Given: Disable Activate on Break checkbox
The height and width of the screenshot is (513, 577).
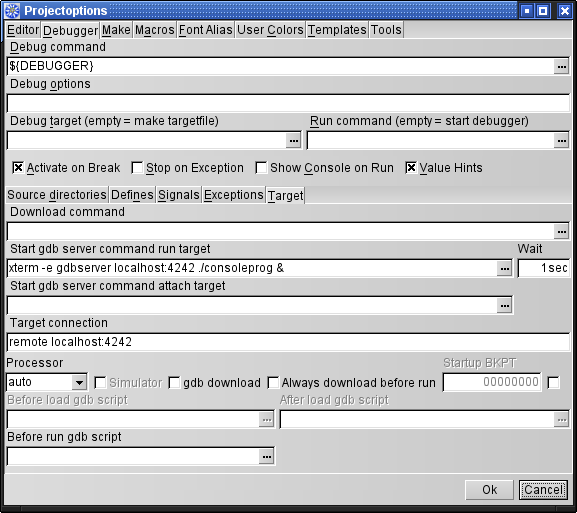Looking at the screenshot, I should [18, 168].
